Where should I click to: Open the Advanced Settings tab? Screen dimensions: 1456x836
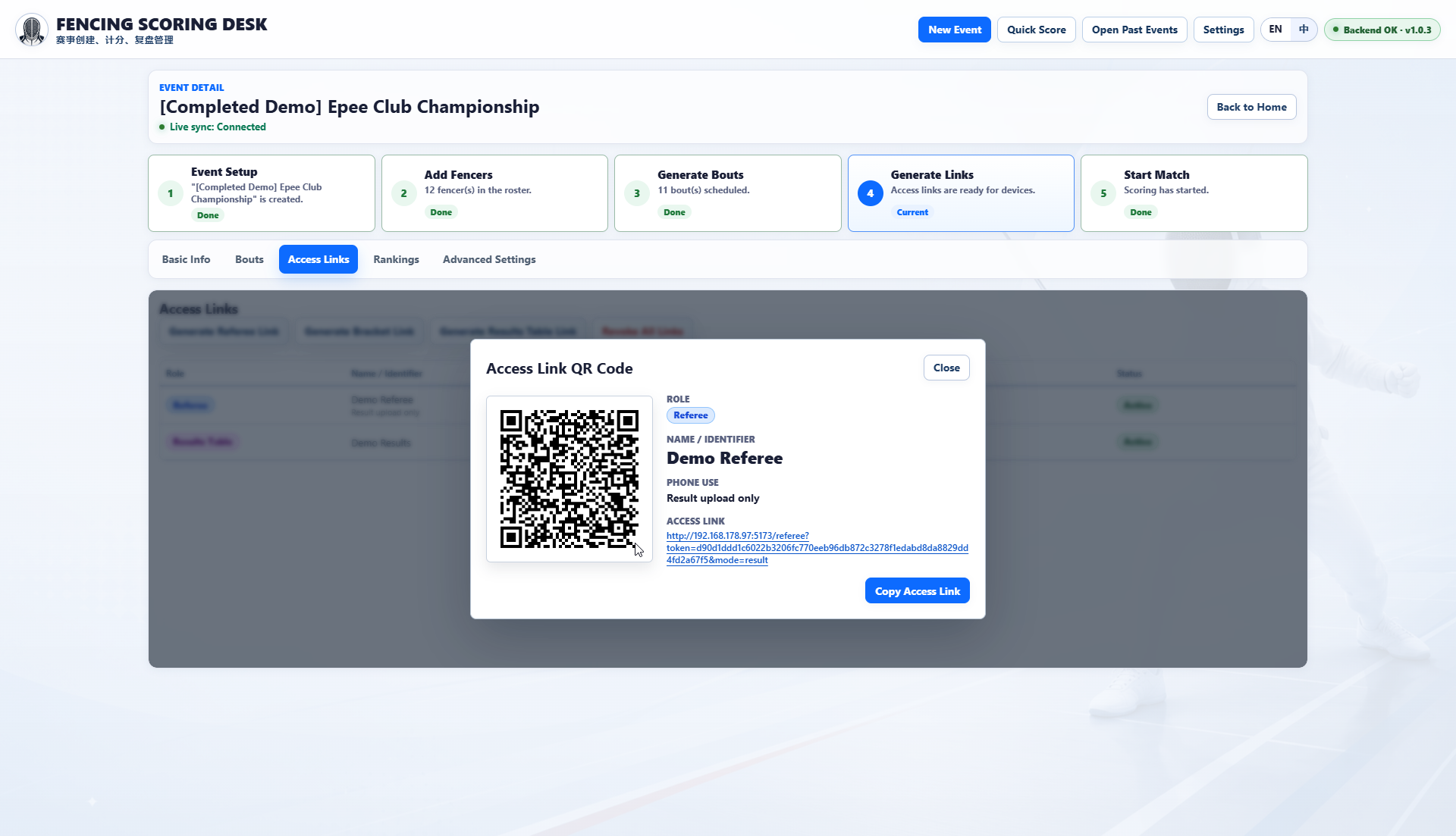tap(489, 259)
